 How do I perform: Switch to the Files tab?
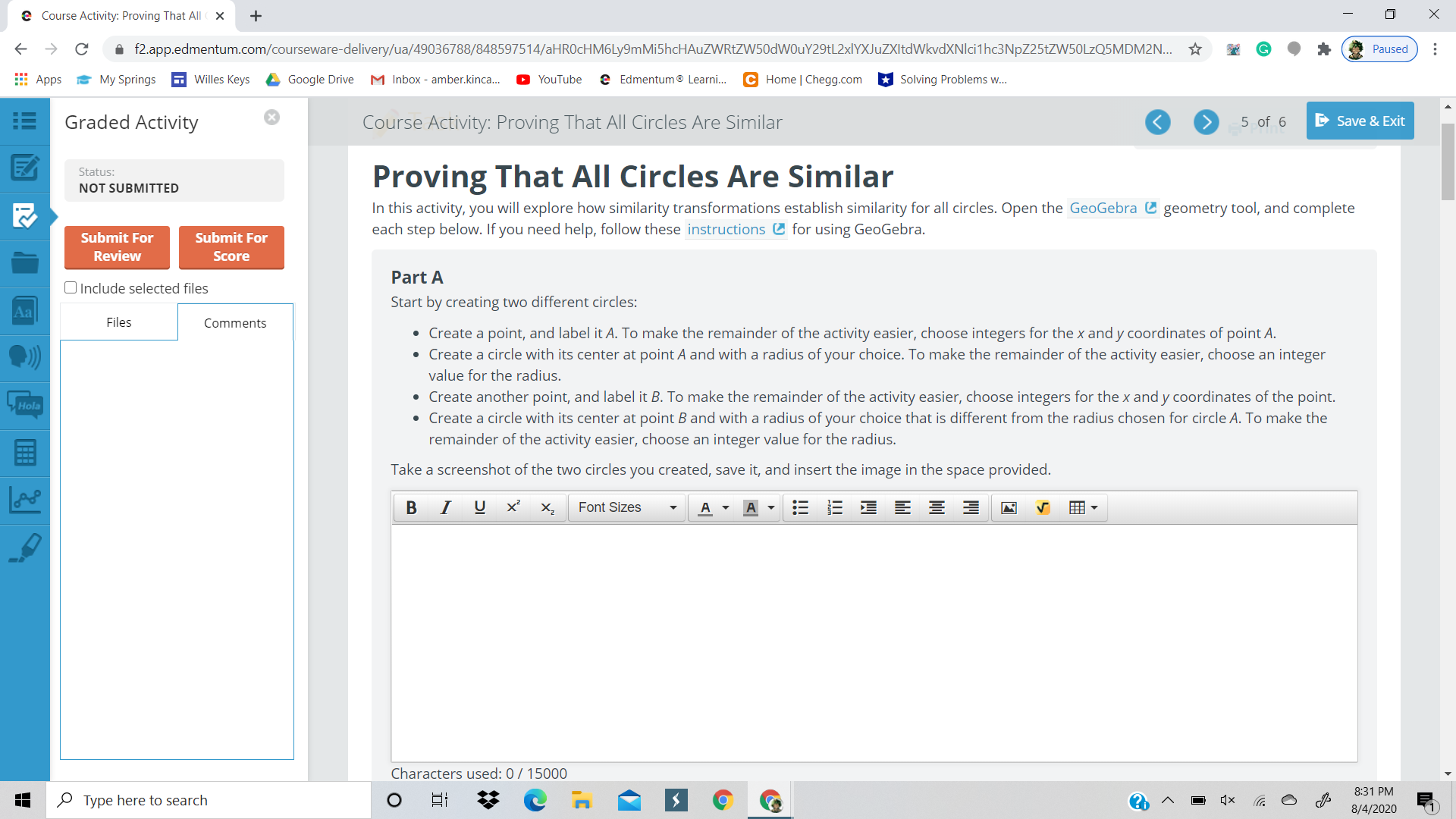[x=118, y=322]
